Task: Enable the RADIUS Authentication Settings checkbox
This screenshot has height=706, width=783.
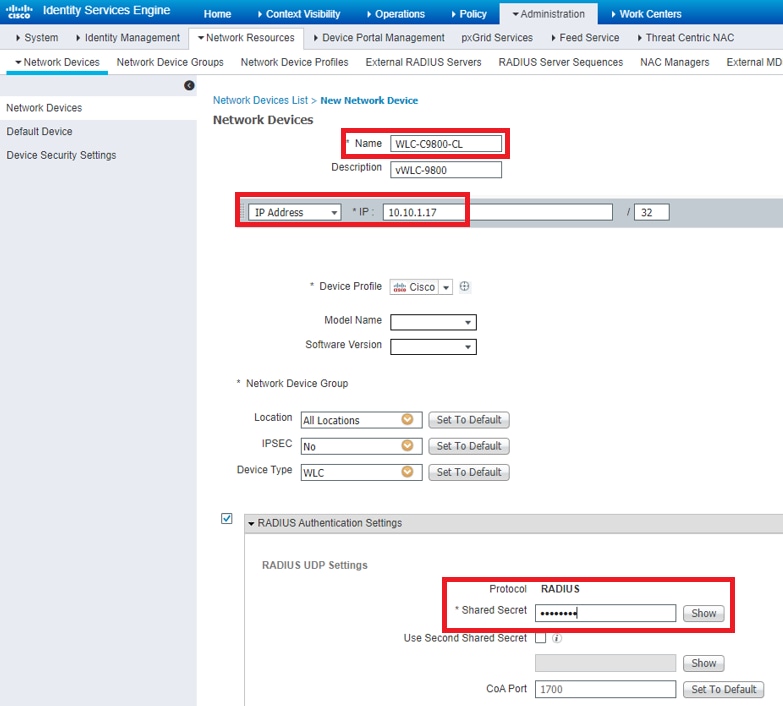Action: click(227, 518)
